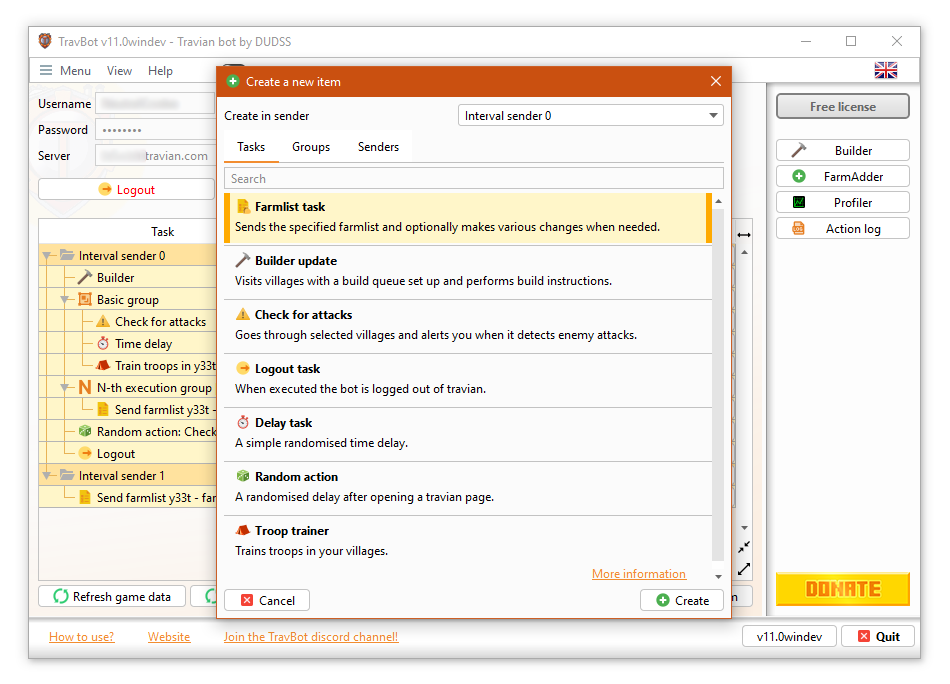Click the Refresh game data button
Screen dimensions: 950x684
pos(112,596)
